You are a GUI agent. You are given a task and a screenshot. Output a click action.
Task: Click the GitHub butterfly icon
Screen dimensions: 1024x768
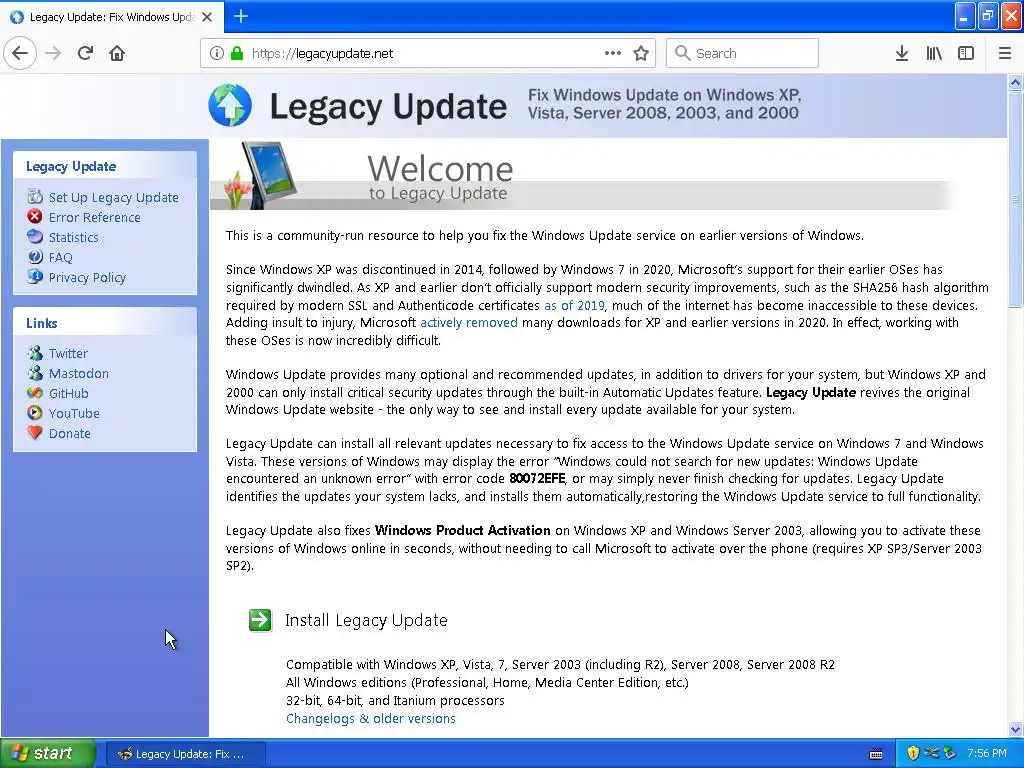(x=35, y=393)
